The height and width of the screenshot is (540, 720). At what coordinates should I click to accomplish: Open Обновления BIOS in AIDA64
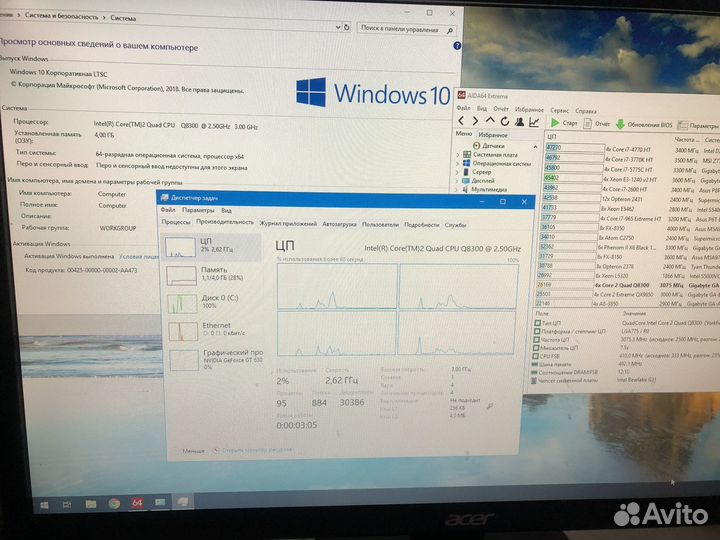pyautogui.click(x=644, y=124)
